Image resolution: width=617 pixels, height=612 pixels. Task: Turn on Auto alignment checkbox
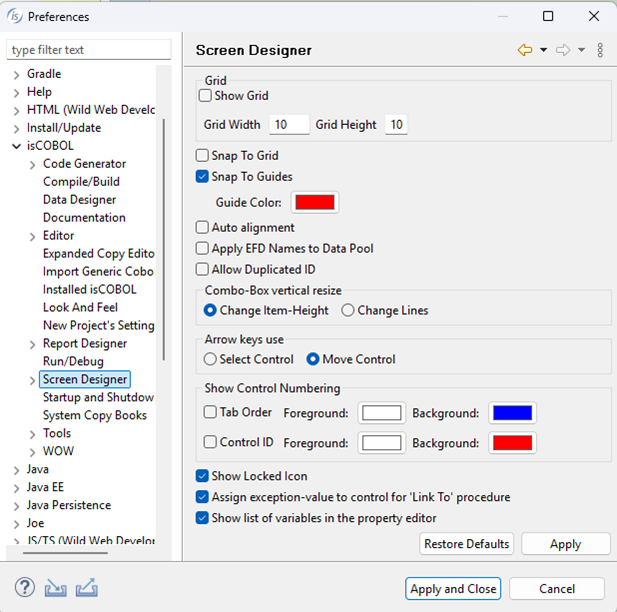[203, 228]
